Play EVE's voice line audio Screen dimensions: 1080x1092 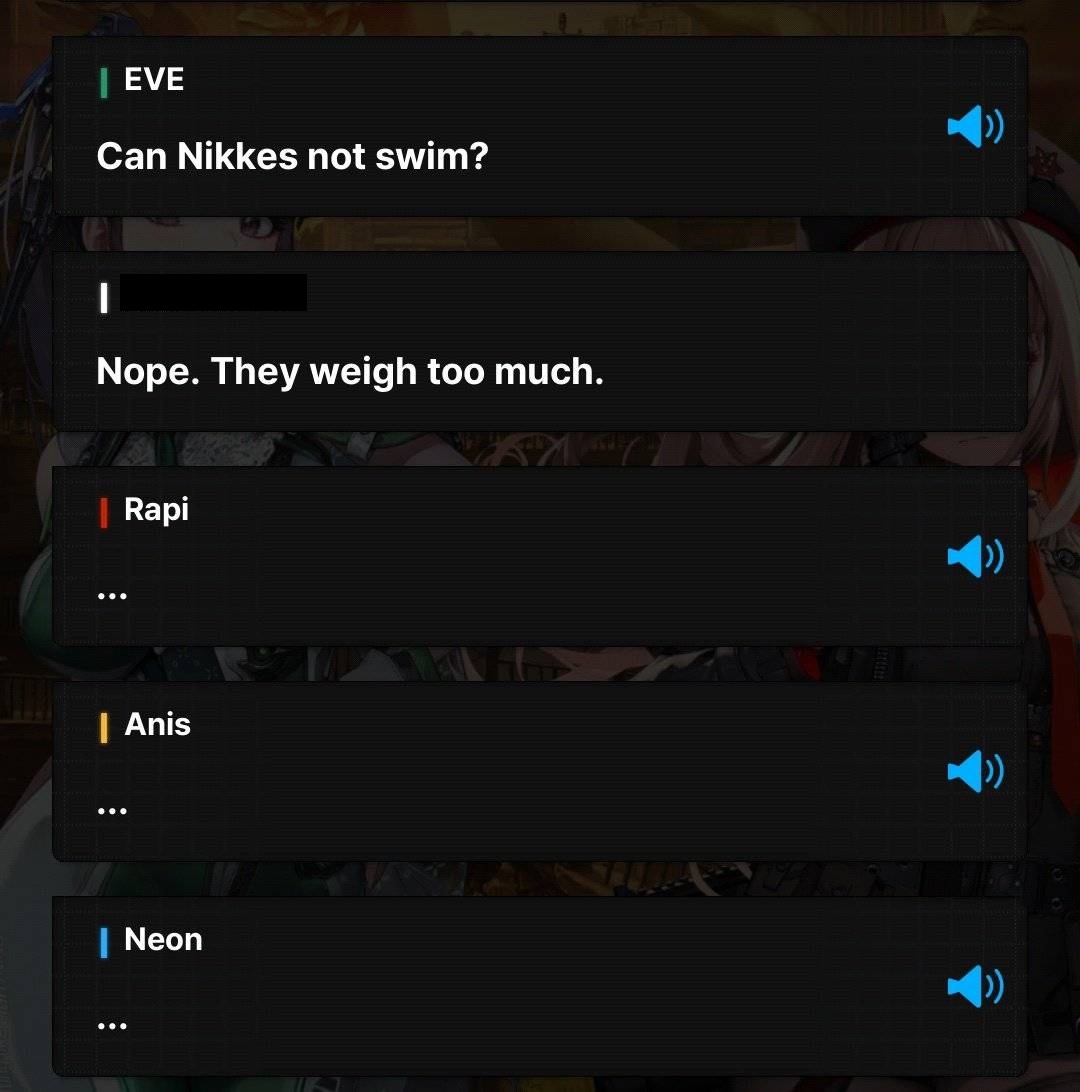tap(975, 127)
